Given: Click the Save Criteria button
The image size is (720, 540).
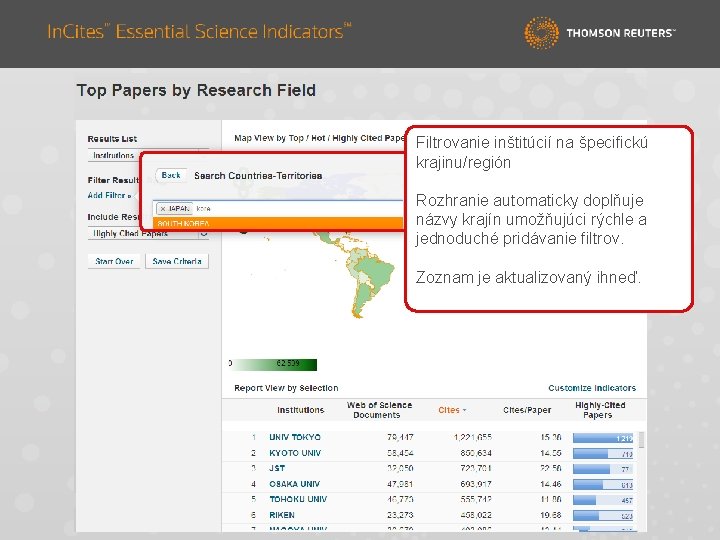Looking at the screenshot, I should tap(177, 261).
